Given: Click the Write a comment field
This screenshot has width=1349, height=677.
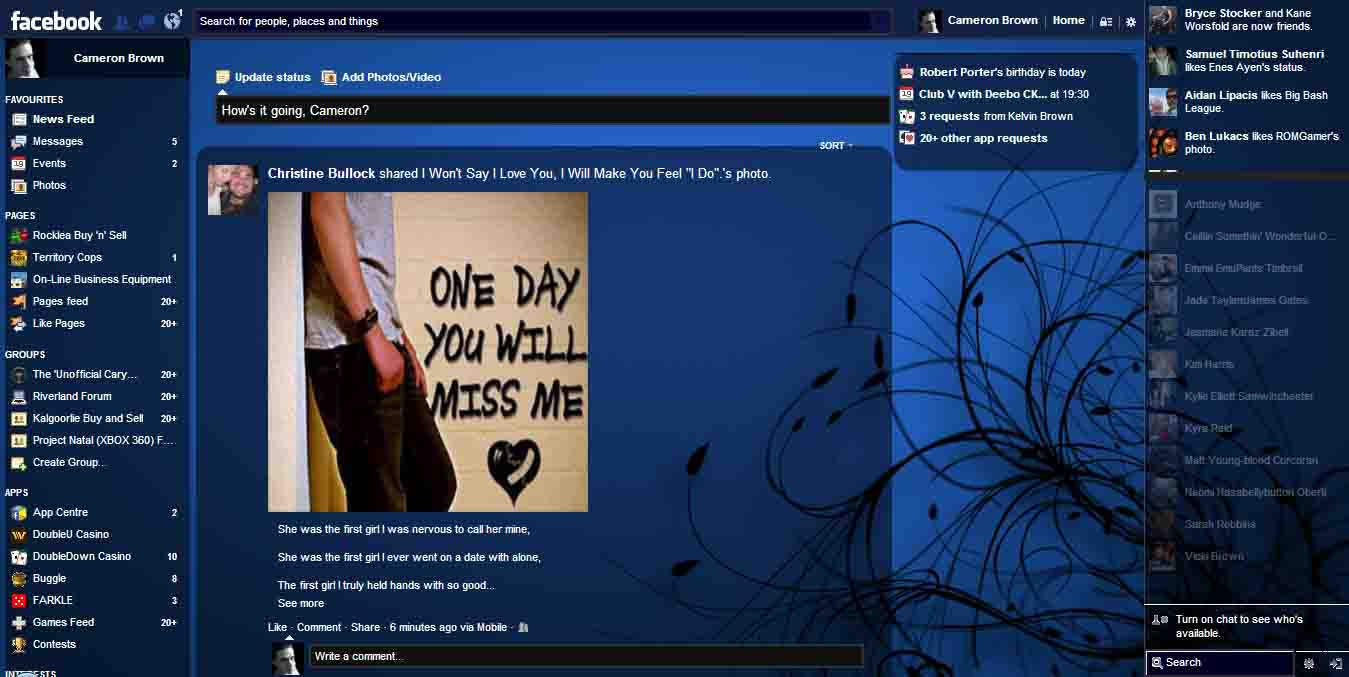Looking at the screenshot, I should pos(586,656).
